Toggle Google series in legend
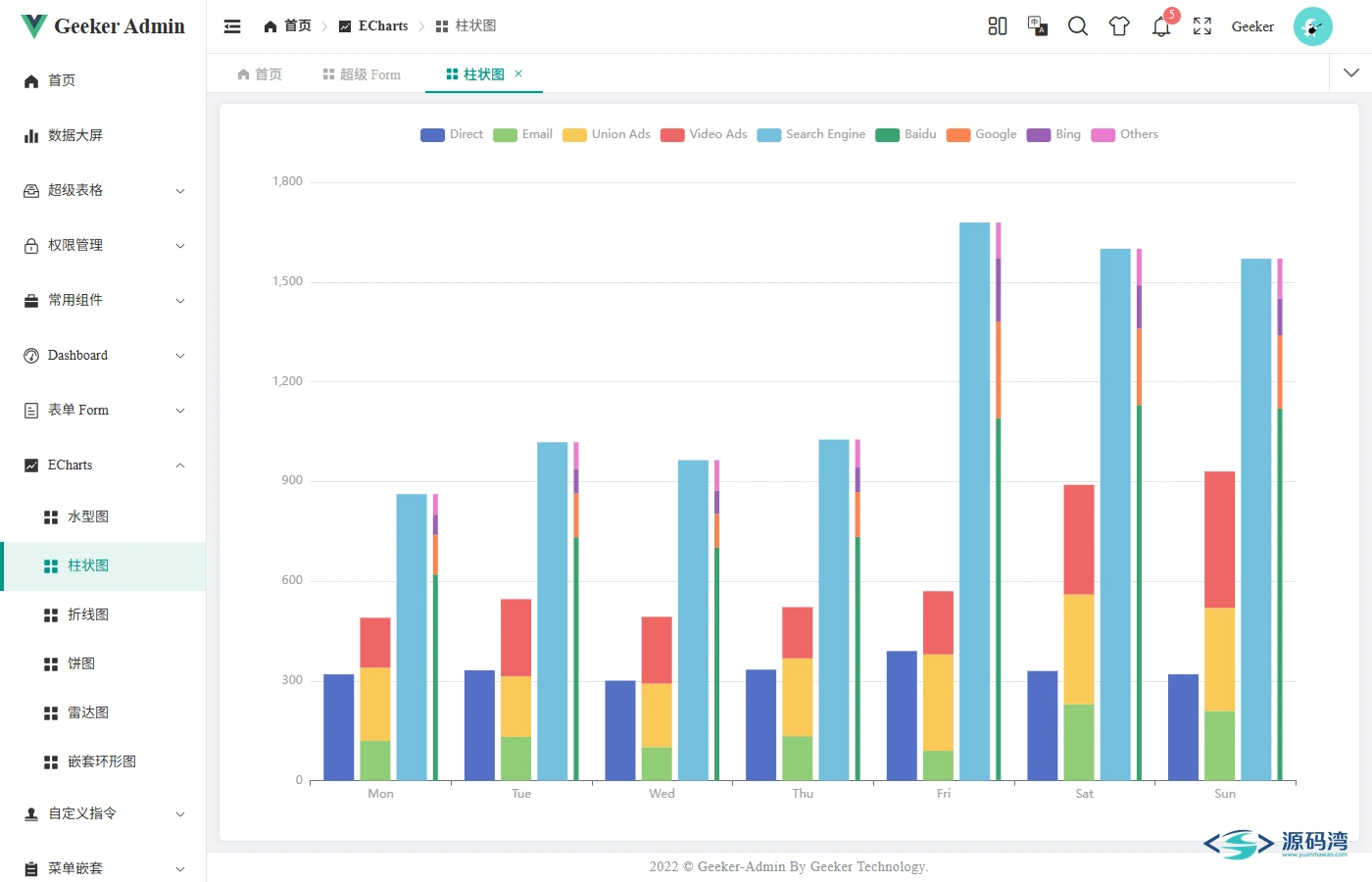 click(981, 134)
